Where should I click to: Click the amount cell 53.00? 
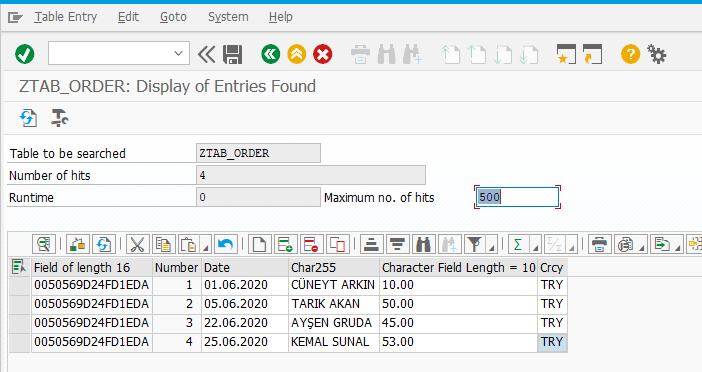pyautogui.click(x=458, y=342)
